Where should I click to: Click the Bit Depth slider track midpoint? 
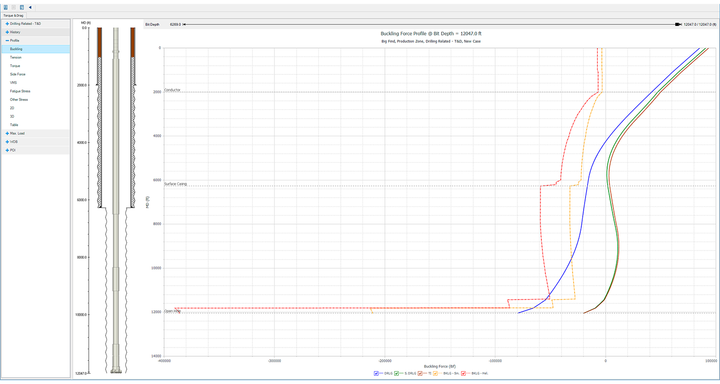pyautogui.click(x=432, y=24)
